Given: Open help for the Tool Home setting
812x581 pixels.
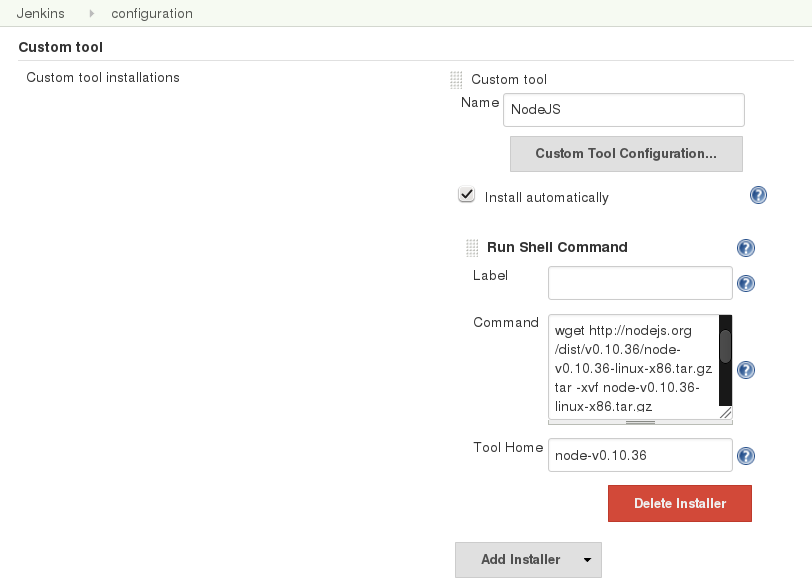Looking at the screenshot, I should [x=745, y=454].
